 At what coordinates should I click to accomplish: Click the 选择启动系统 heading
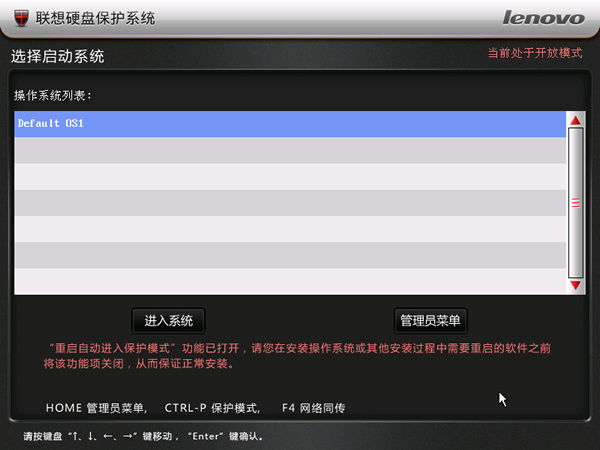click(x=57, y=56)
